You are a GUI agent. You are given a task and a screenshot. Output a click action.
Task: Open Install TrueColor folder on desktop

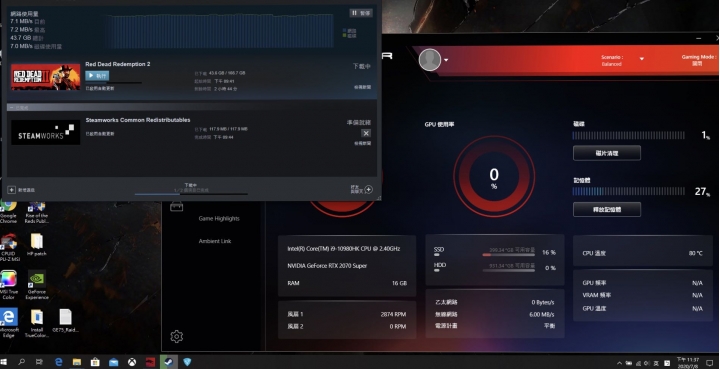(x=37, y=323)
